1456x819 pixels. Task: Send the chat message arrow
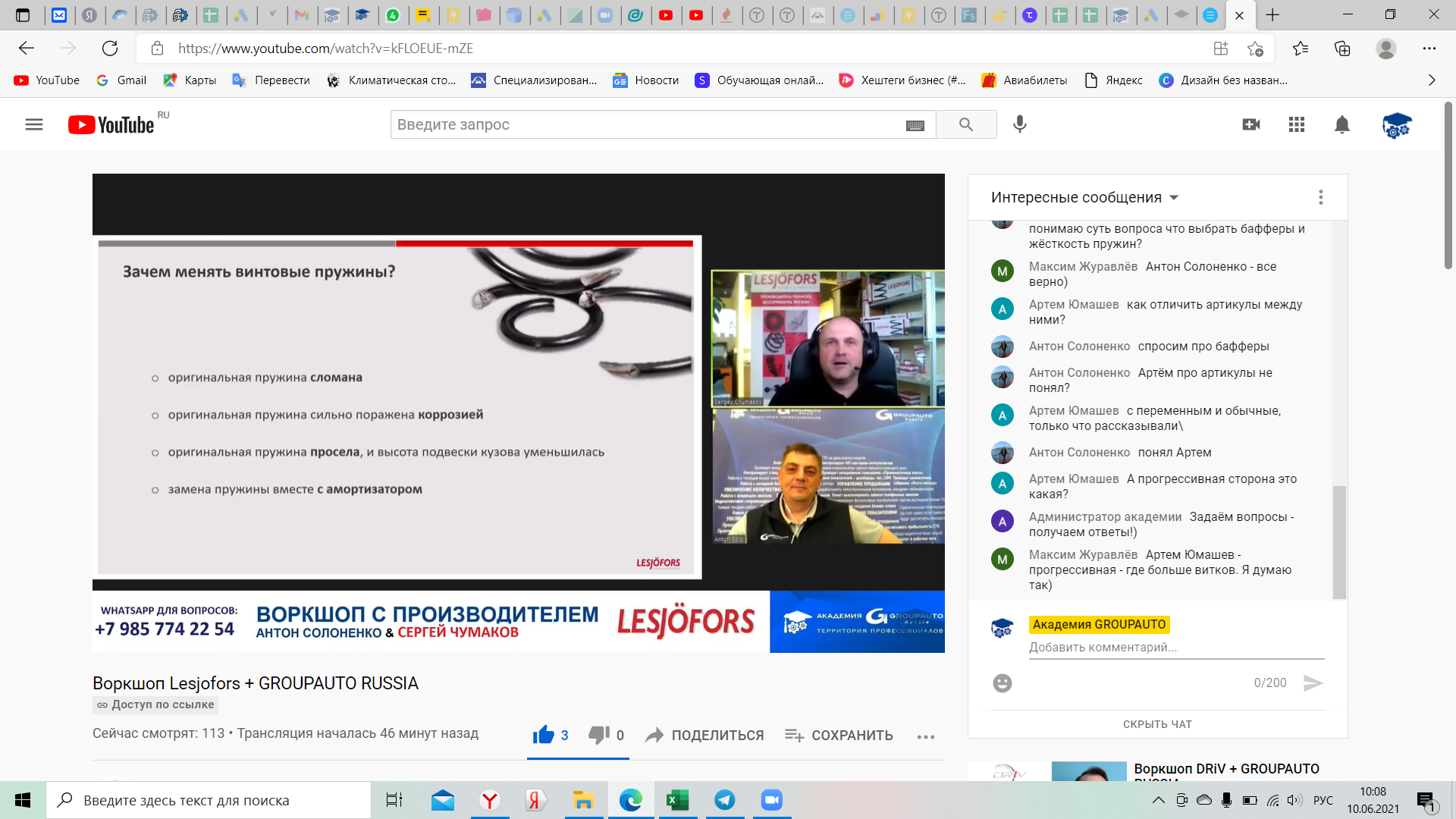1313,683
